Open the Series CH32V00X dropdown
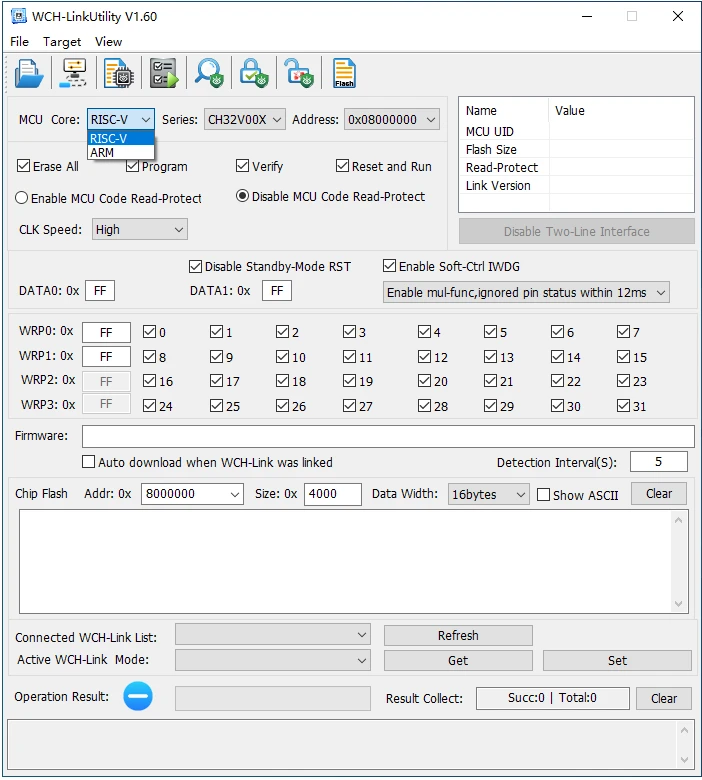This screenshot has height=780, width=702. (245, 119)
